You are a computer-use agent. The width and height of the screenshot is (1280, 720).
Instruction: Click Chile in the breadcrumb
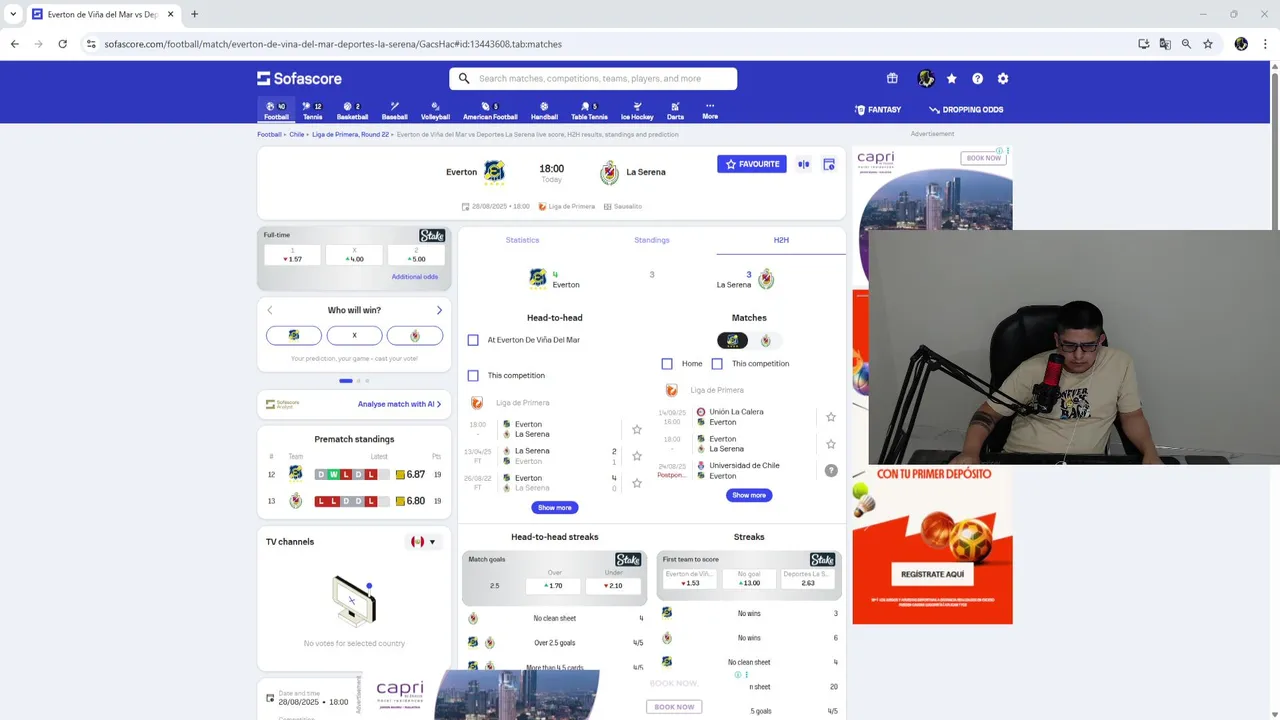click(297, 134)
